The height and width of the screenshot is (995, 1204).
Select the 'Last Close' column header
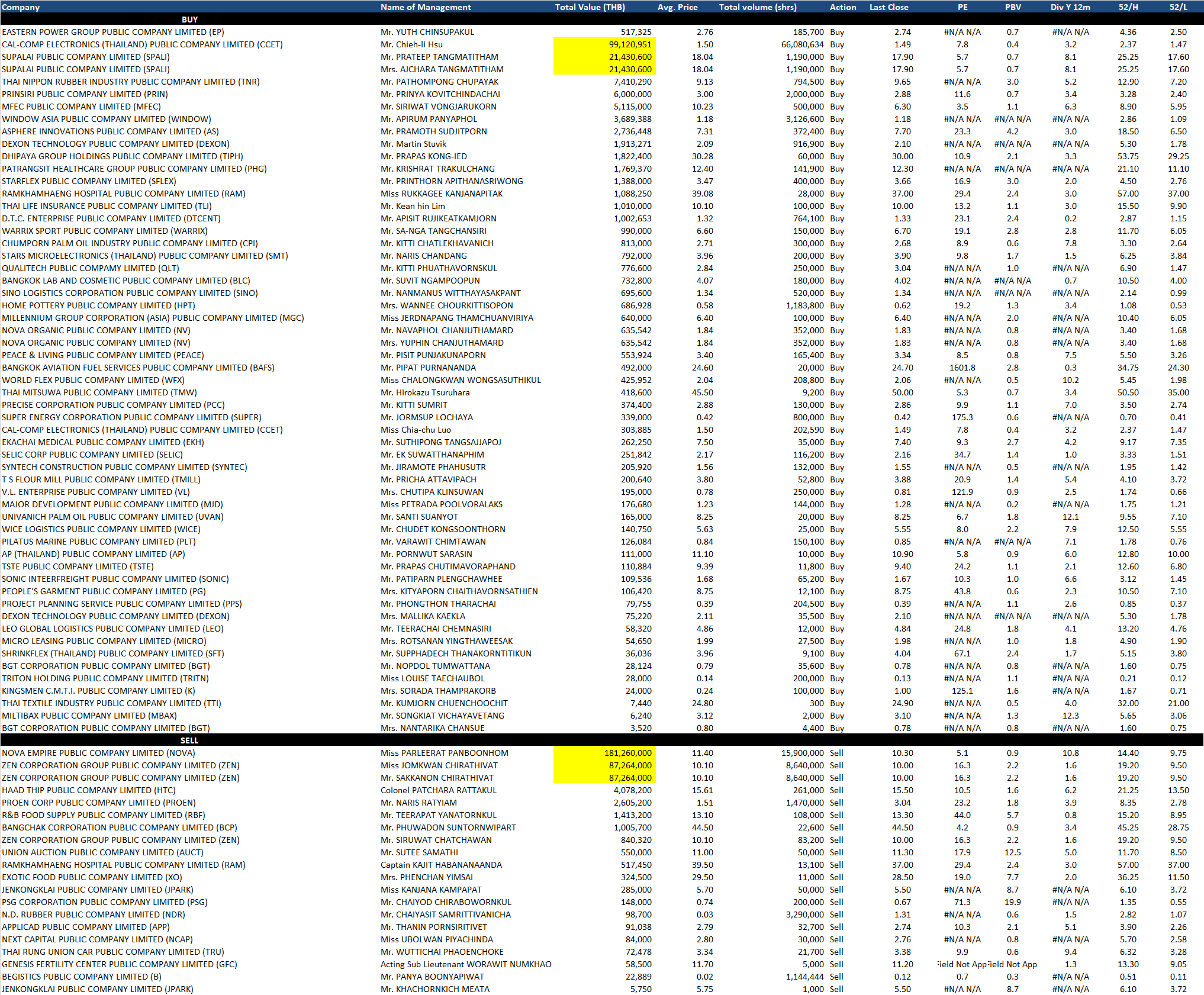[x=888, y=7]
